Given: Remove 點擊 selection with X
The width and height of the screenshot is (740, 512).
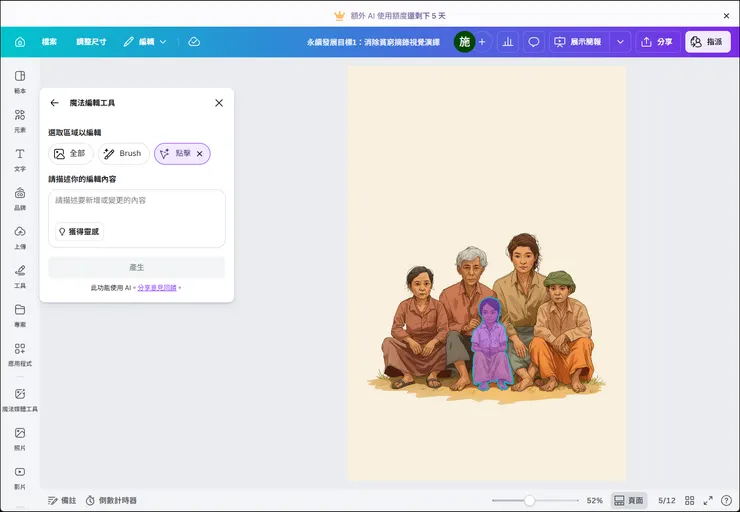Looking at the screenshot, I should click(200, 154).
